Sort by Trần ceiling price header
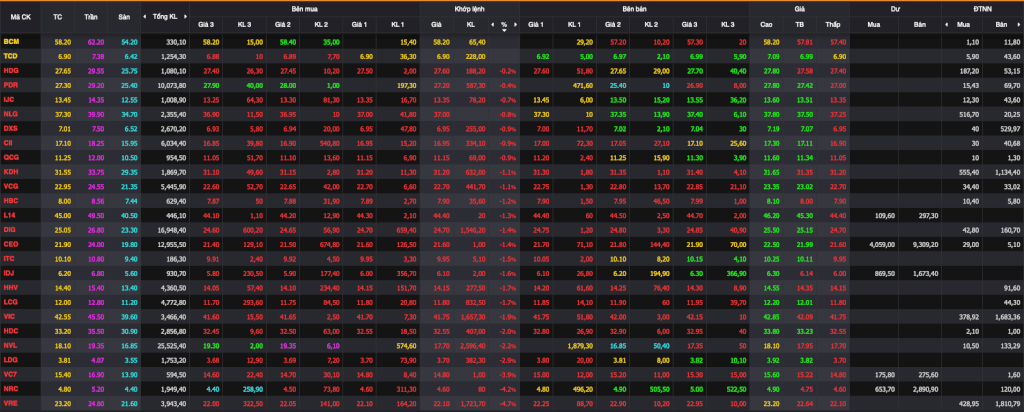 pyautogui.click(x=91, y=17)
